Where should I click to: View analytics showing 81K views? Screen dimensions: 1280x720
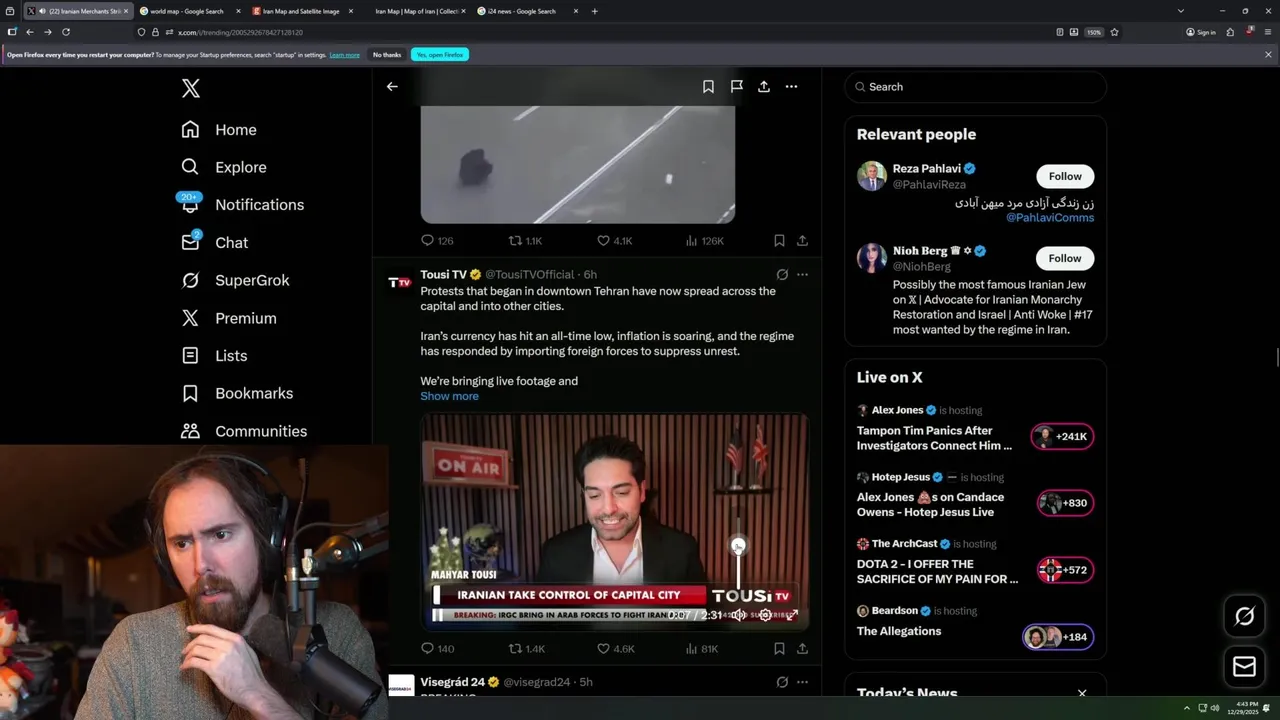(702, 649)
